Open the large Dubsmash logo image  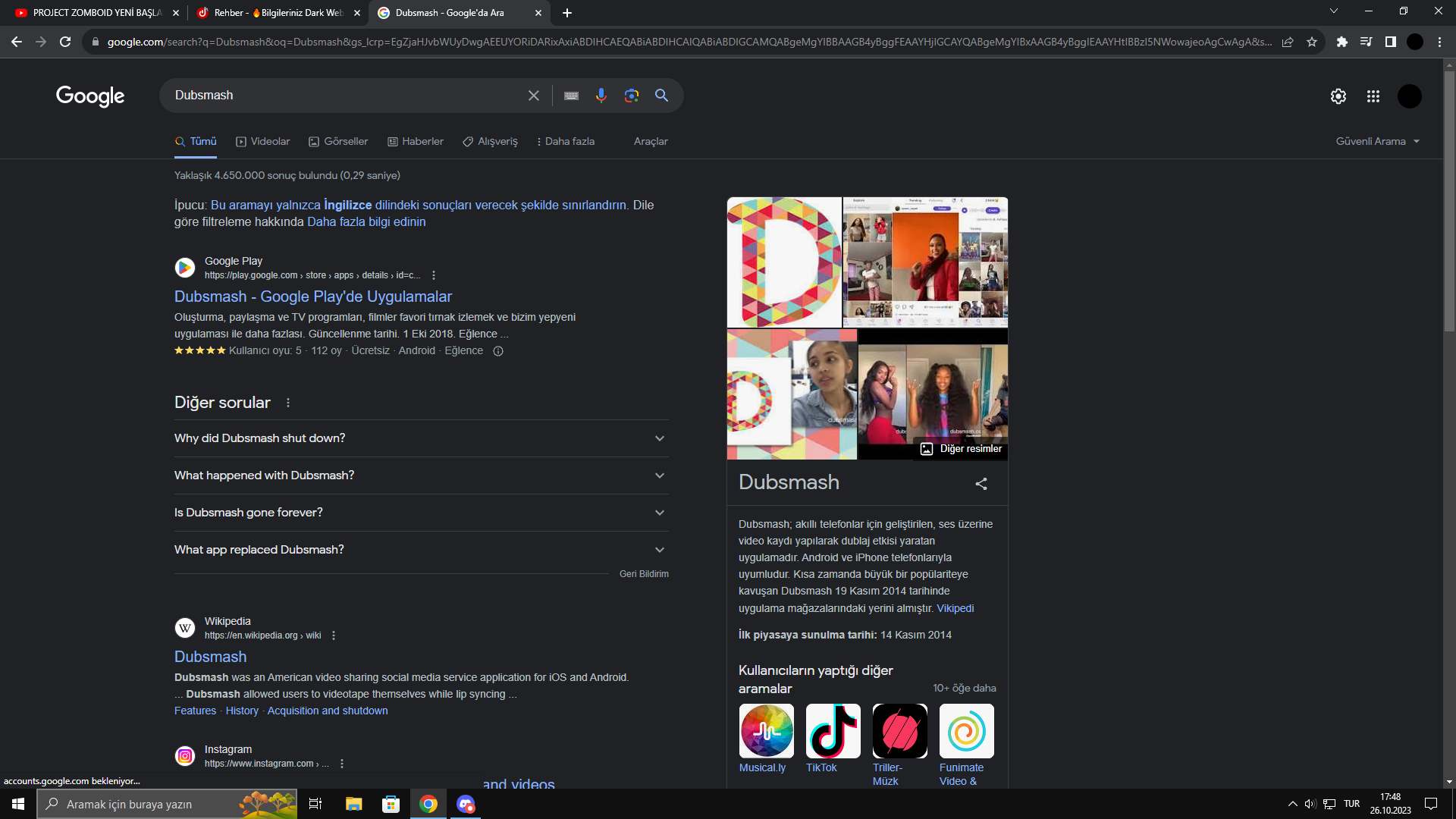coord(784,262)
